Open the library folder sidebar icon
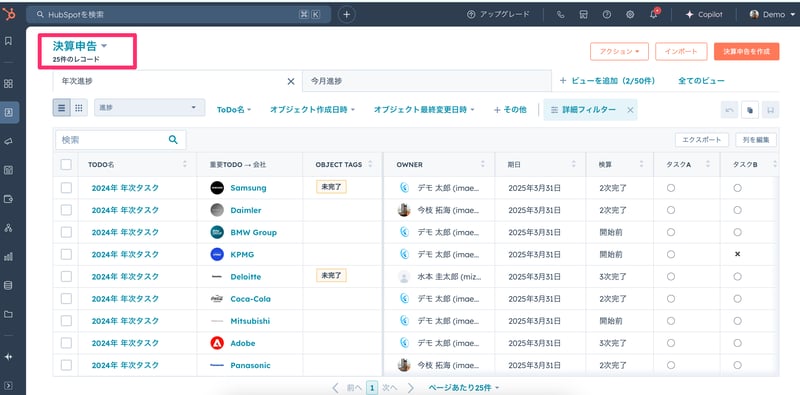This screenshot has height=395, width=800. [x=8, y=314]
